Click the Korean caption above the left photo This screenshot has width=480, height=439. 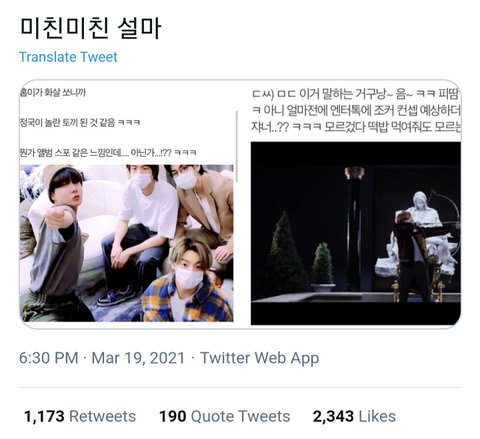click(x=108, y=122)
